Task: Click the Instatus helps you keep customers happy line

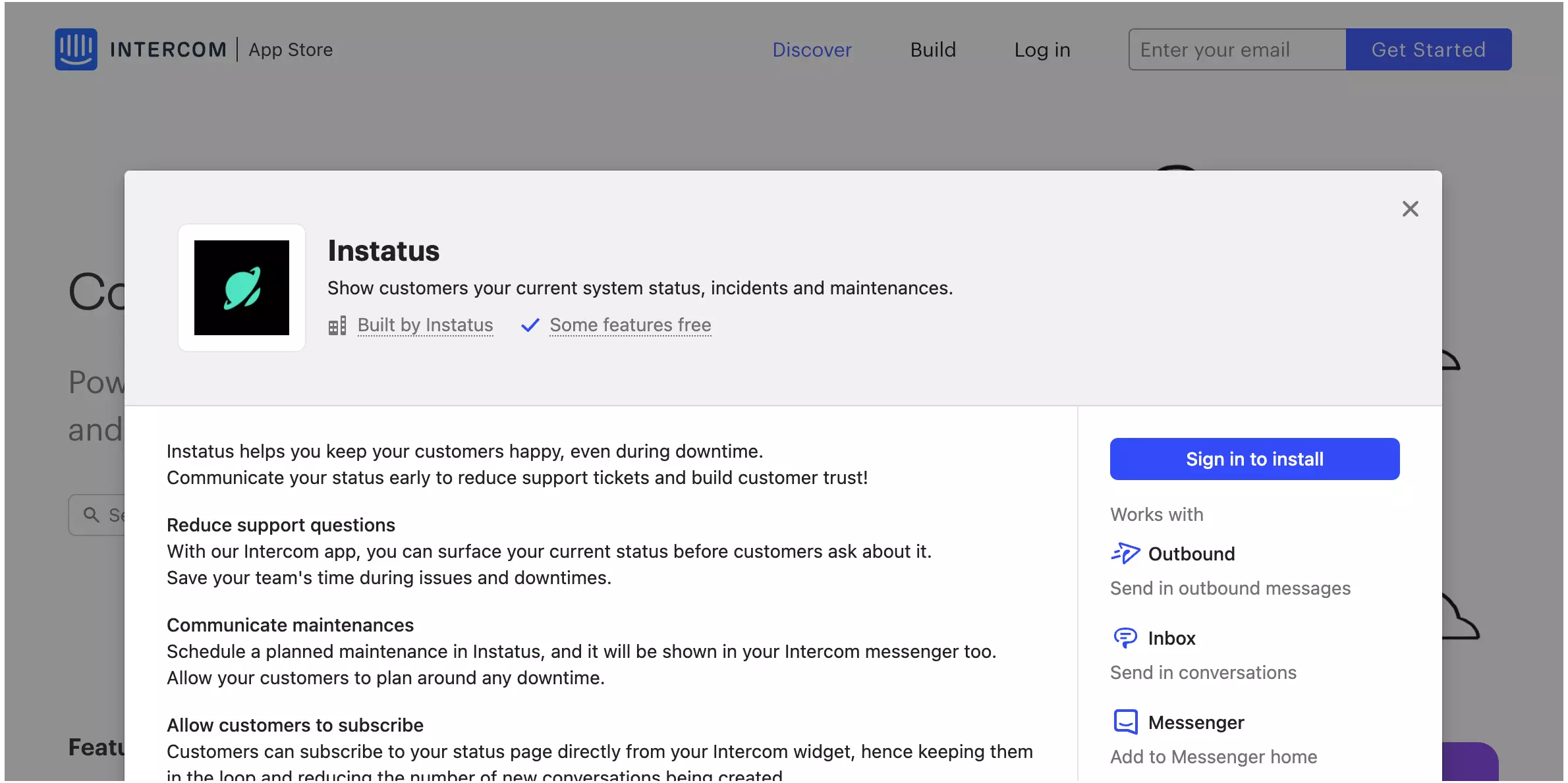Action: [464, 451]
